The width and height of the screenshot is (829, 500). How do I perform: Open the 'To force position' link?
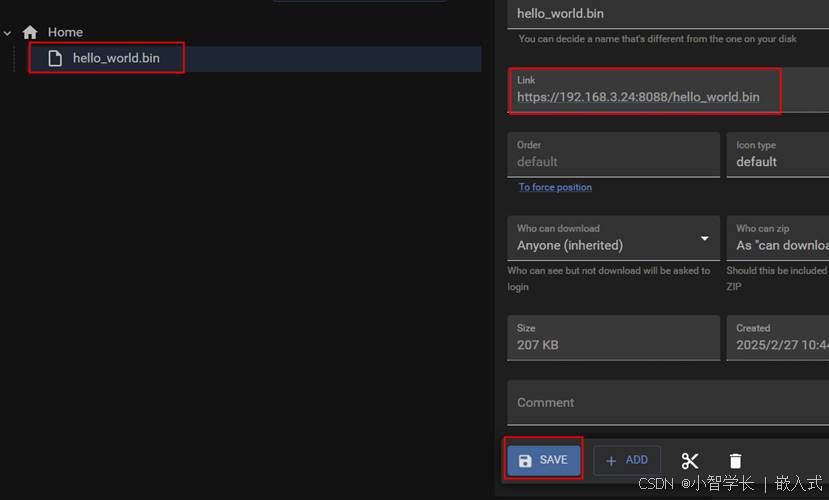[555, 187]
